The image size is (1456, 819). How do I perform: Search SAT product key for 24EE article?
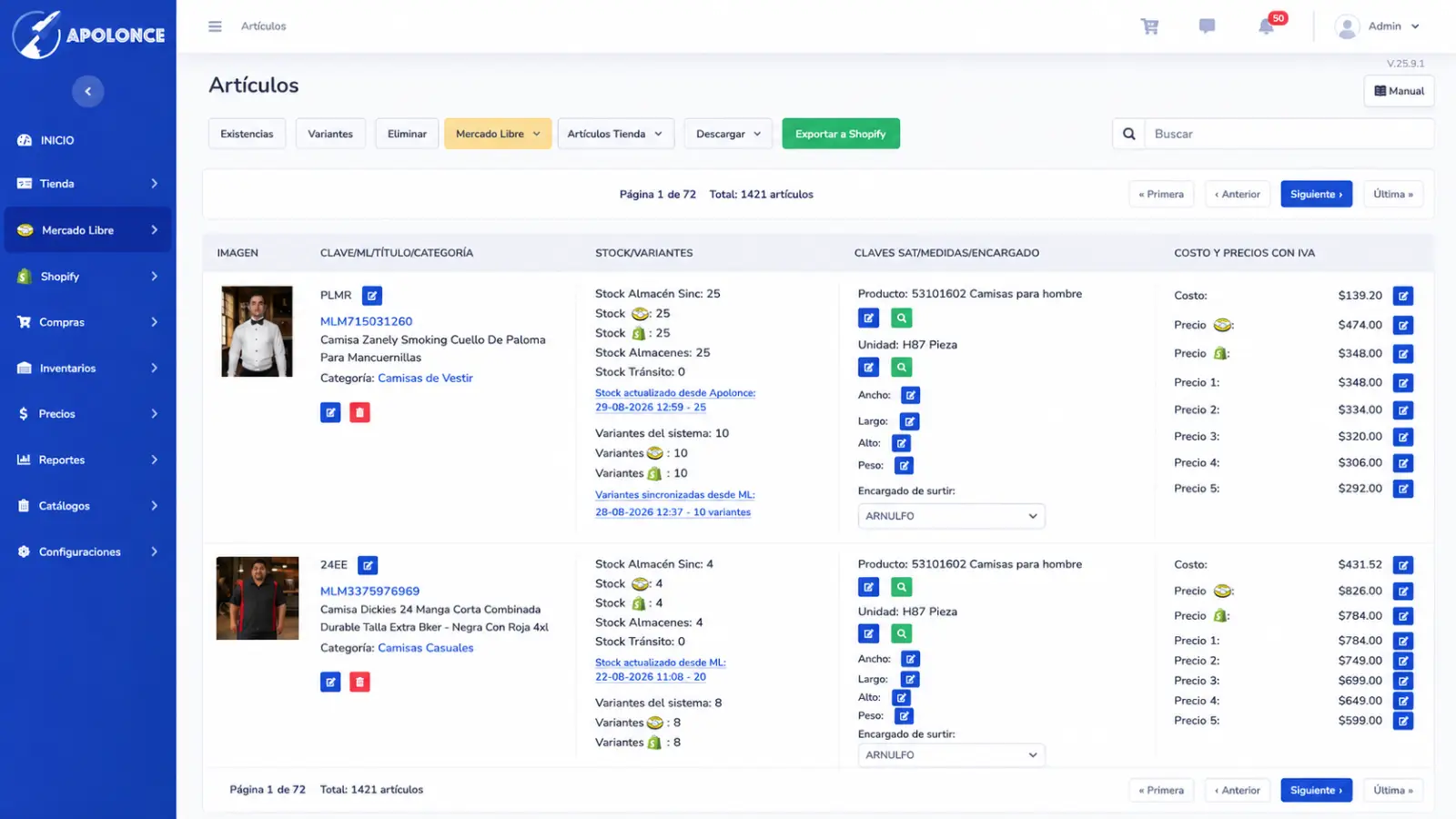click(x=901, y=587)
